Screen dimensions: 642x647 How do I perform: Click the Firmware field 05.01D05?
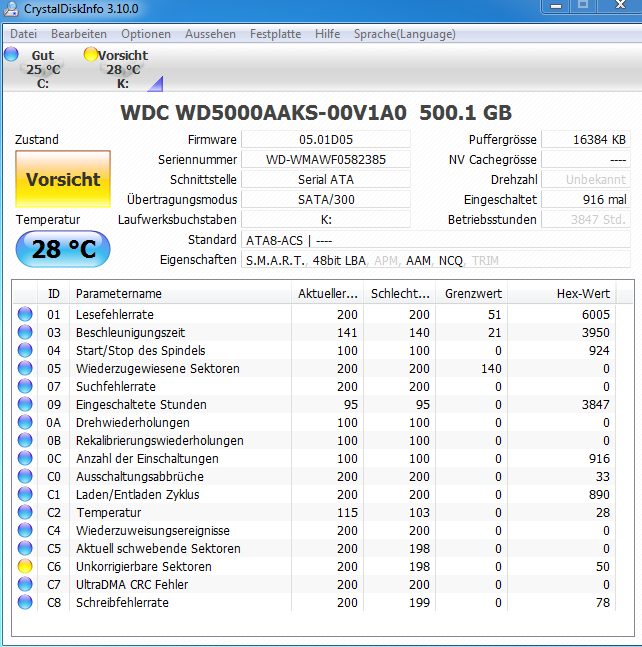326,139
